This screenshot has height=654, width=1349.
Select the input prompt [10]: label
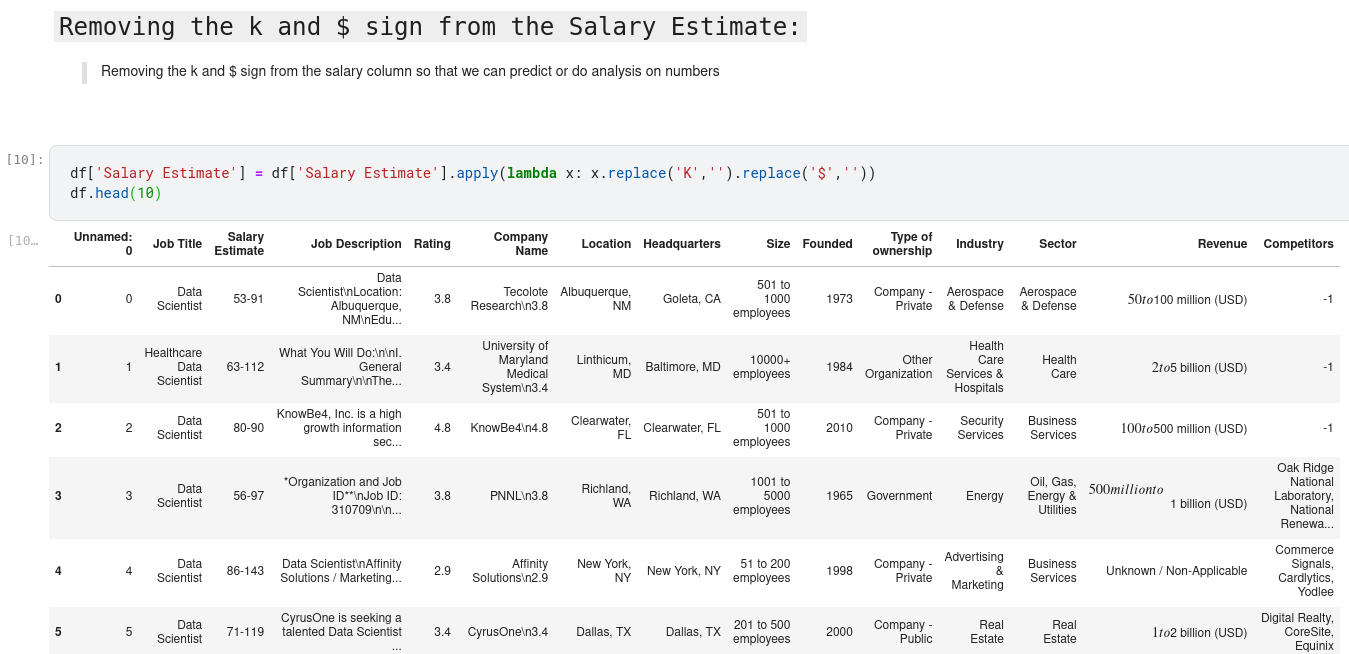coord(25,159)
